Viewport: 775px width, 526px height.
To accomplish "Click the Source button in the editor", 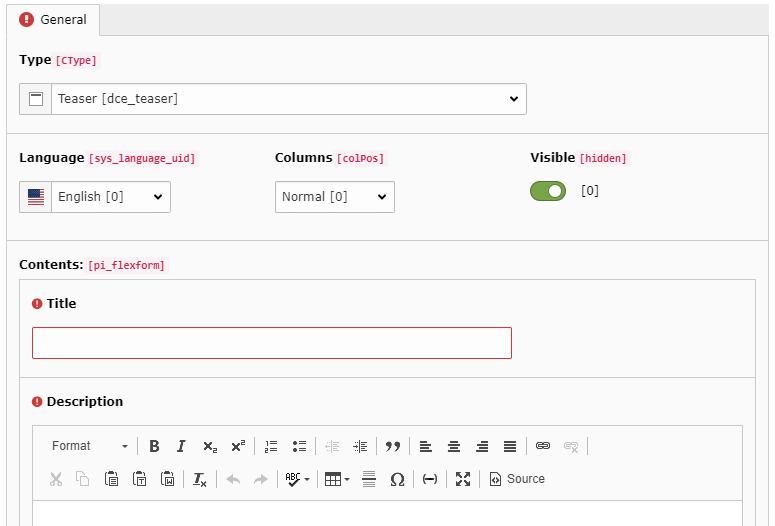I will coord(517,479).
